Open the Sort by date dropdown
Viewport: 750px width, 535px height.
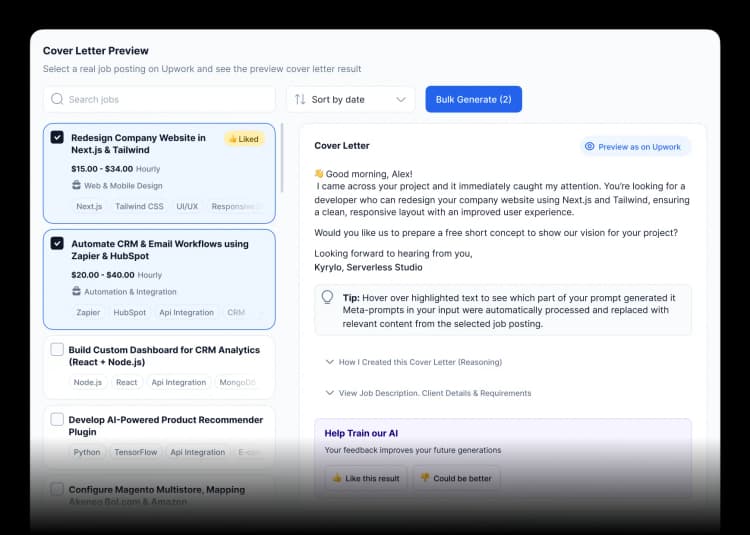(351, 99)
